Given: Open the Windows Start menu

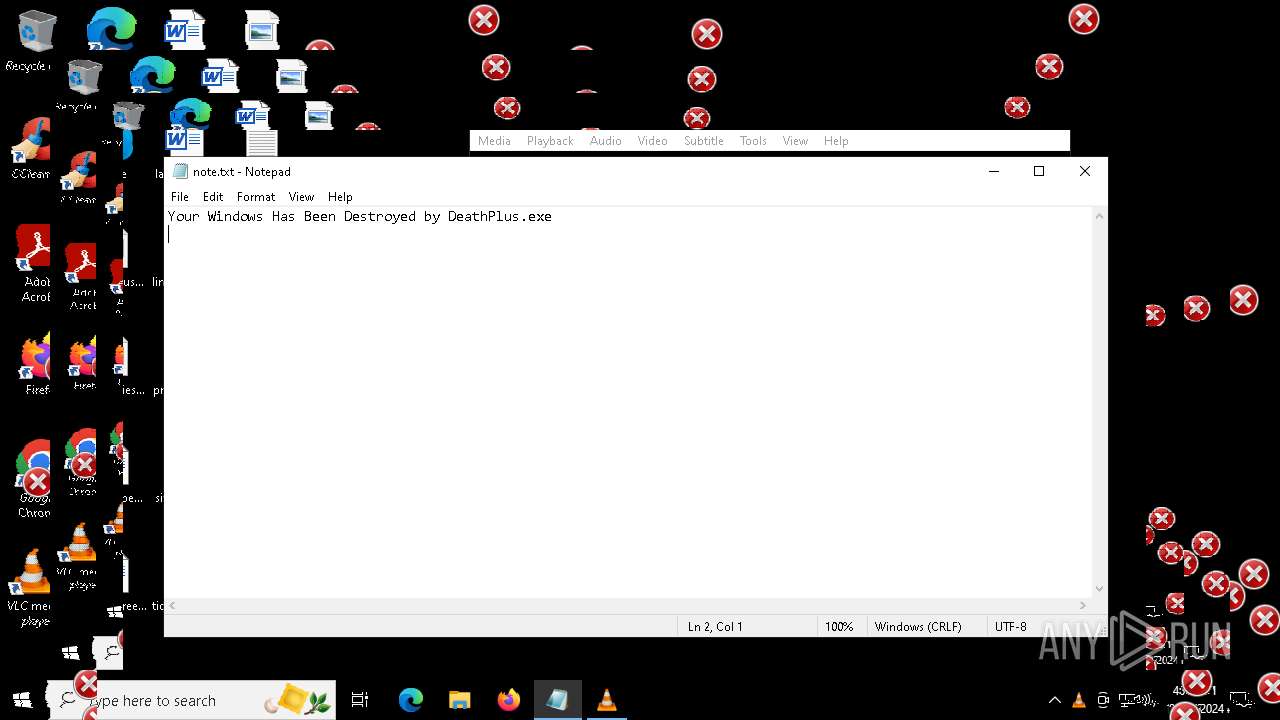Looking at the screenshot, I should pyautogui.click(x=23, y=700).
